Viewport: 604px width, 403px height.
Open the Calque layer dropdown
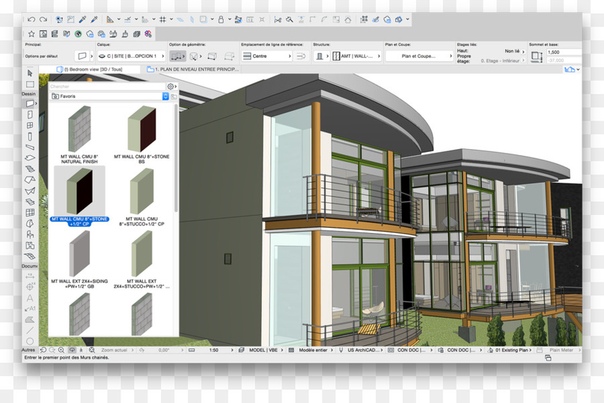[131, 56]
